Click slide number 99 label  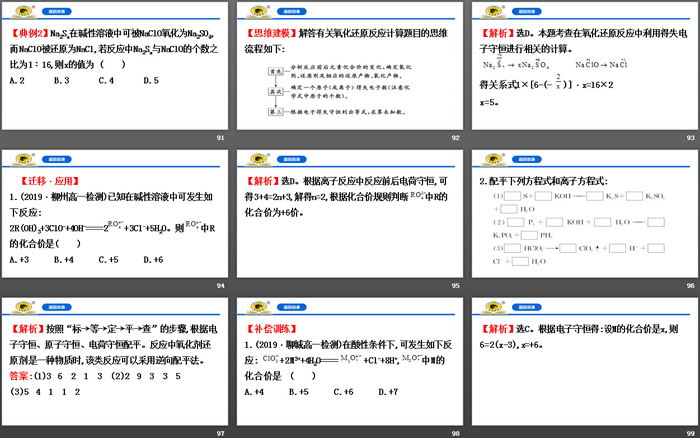[x=691, y=434]
